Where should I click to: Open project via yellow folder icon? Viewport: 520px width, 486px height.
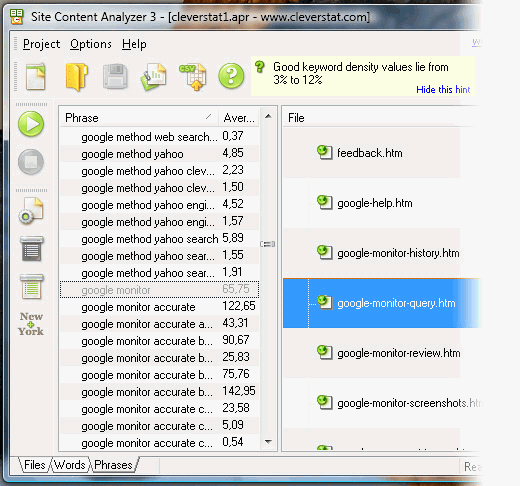pos(76,77)
